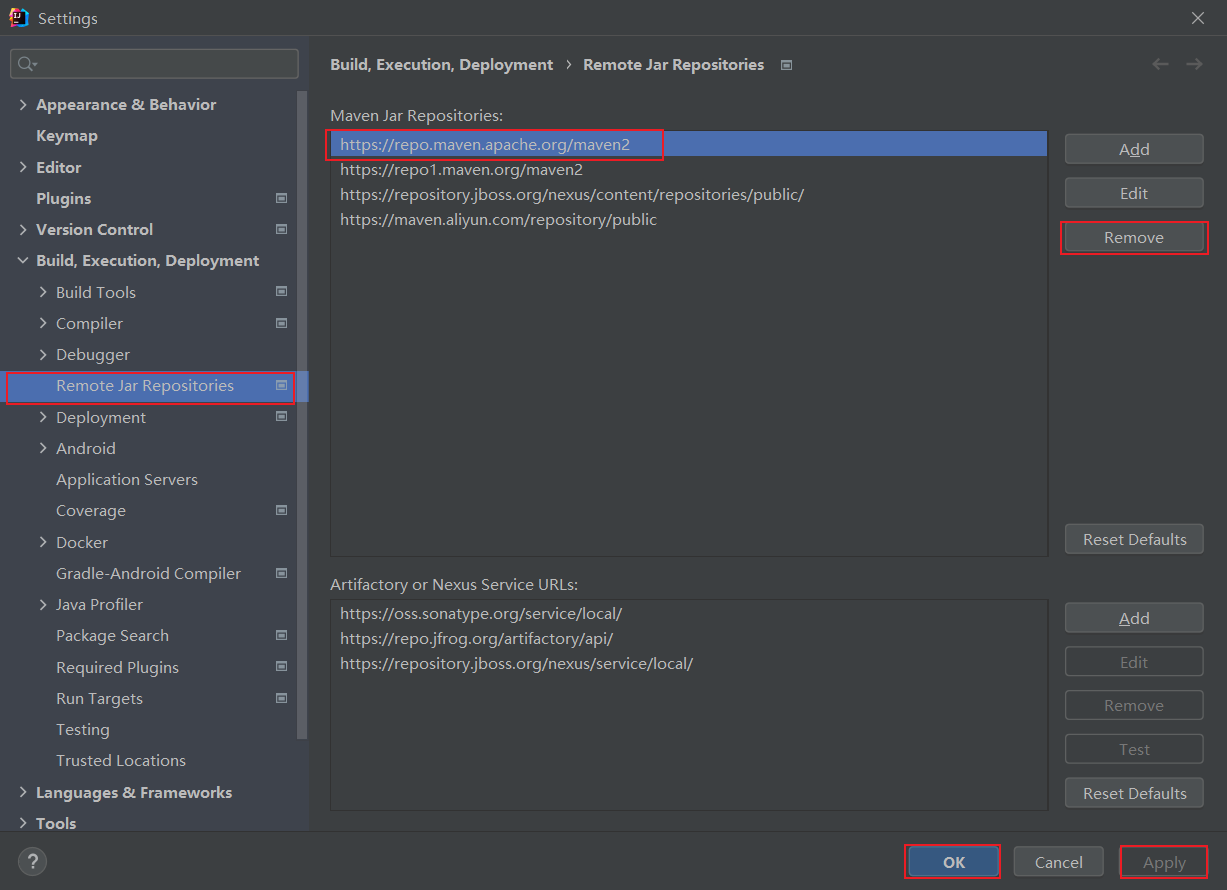Click the back navigation arrow

[x=1160, y=63]
